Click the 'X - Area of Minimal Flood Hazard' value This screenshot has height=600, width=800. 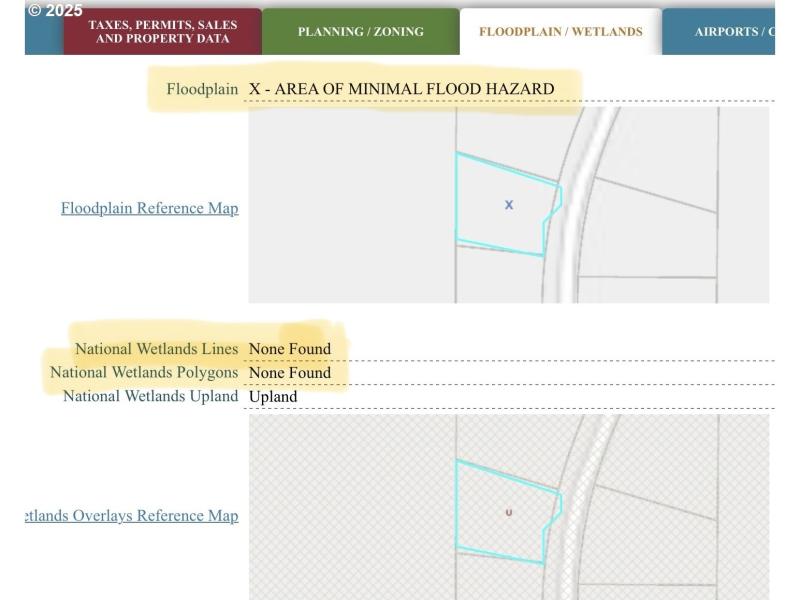(x=401, y=89)
